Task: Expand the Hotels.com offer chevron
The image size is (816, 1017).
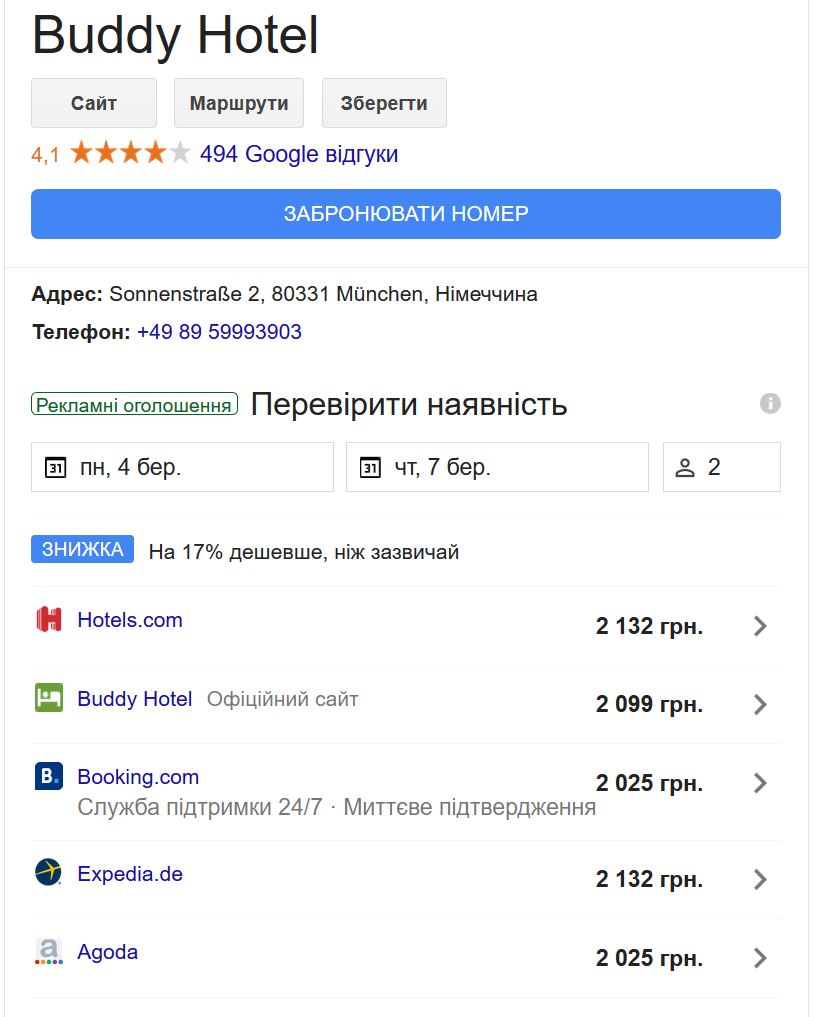Action: point(760,627)
